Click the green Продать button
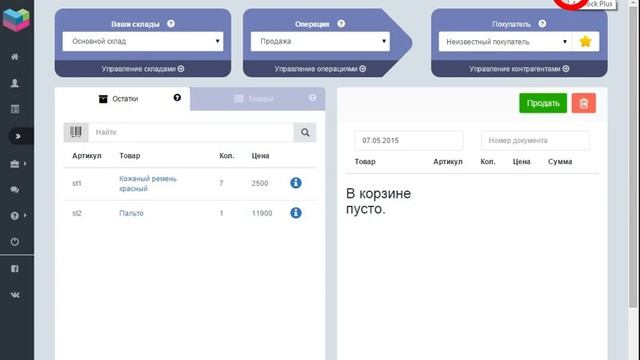Screen dimensions: 640x360 [543, 103]
